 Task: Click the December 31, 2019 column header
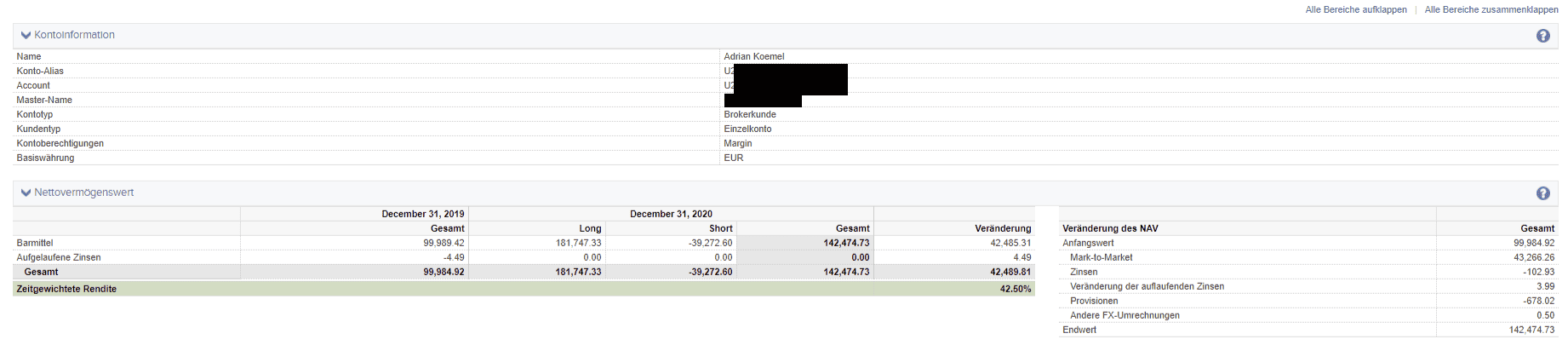pyautogui.click(x=422, y=215)
